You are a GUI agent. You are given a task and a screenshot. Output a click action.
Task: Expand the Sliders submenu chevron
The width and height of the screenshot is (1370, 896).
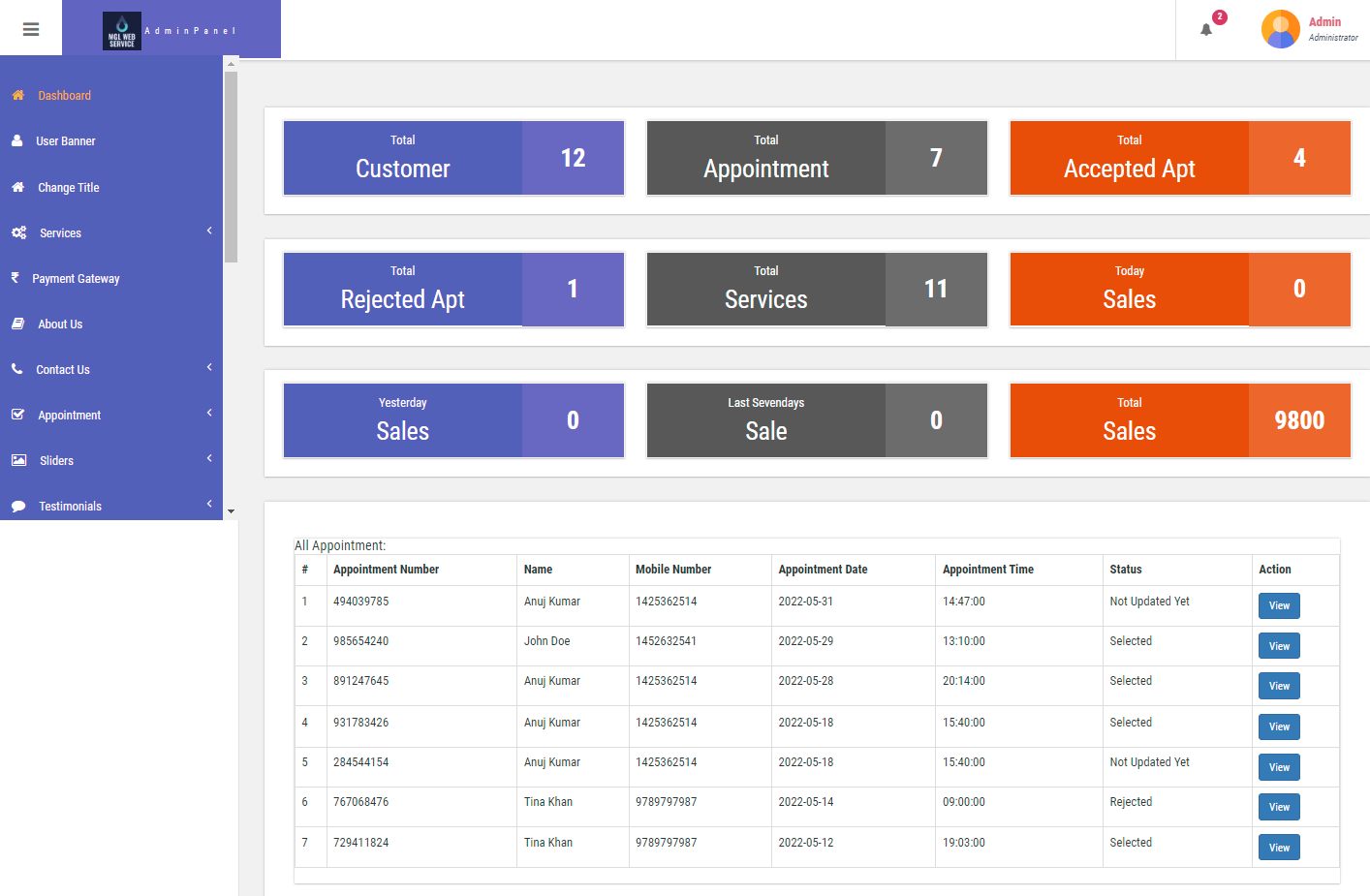(208, 458)
